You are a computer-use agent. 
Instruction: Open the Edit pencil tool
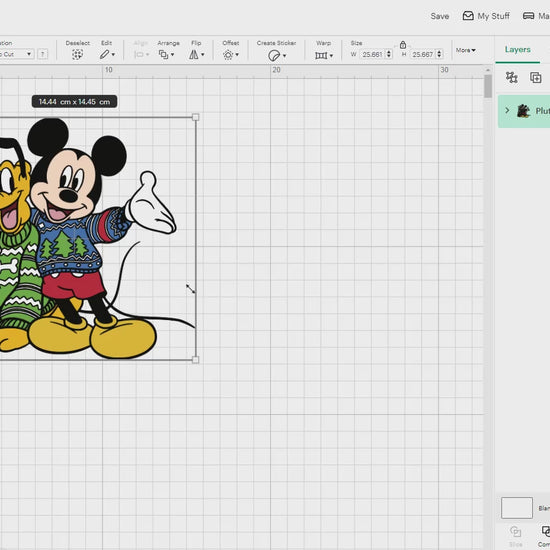point(107,54)
